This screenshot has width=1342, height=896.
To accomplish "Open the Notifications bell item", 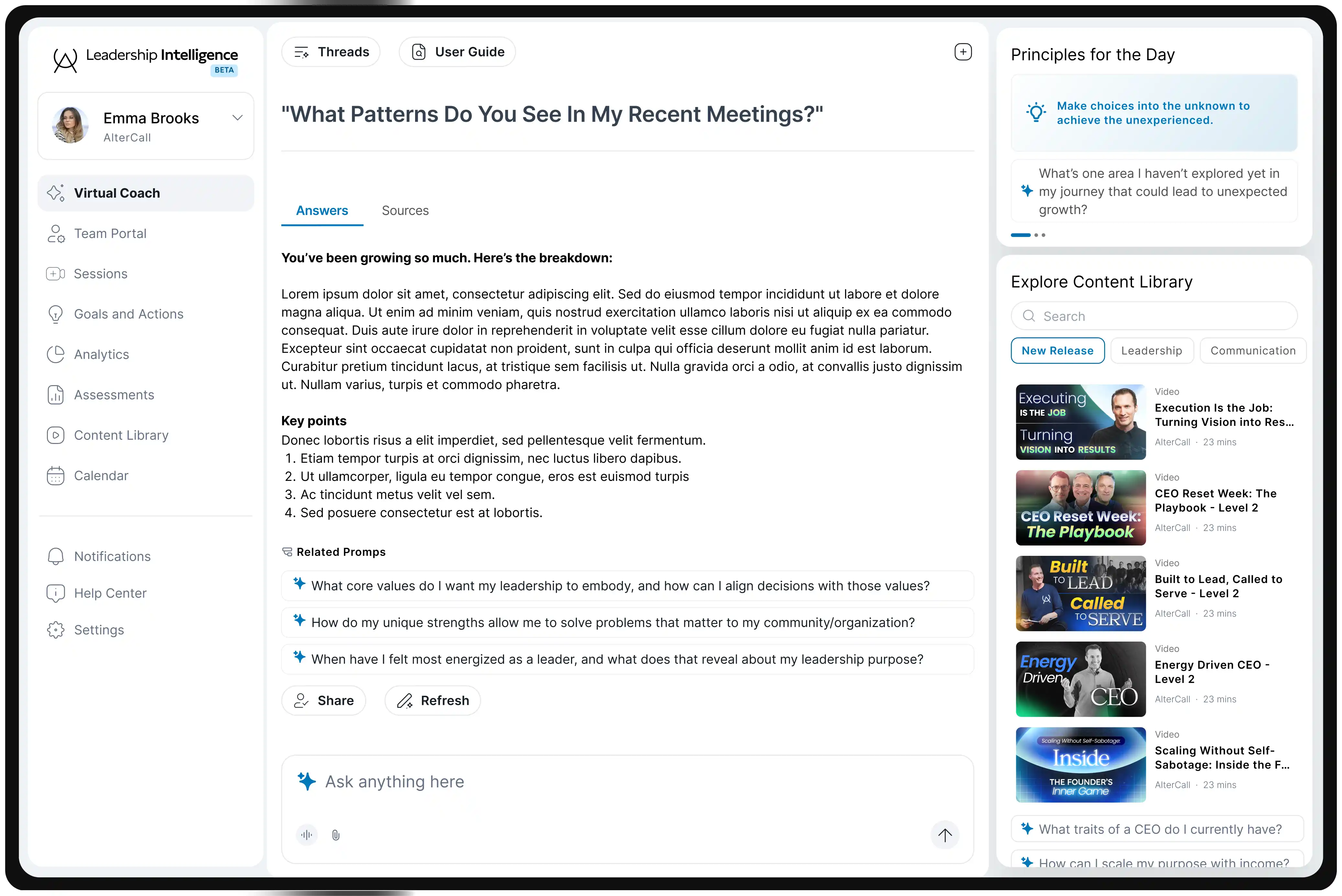I will click(x=112, y=556).
